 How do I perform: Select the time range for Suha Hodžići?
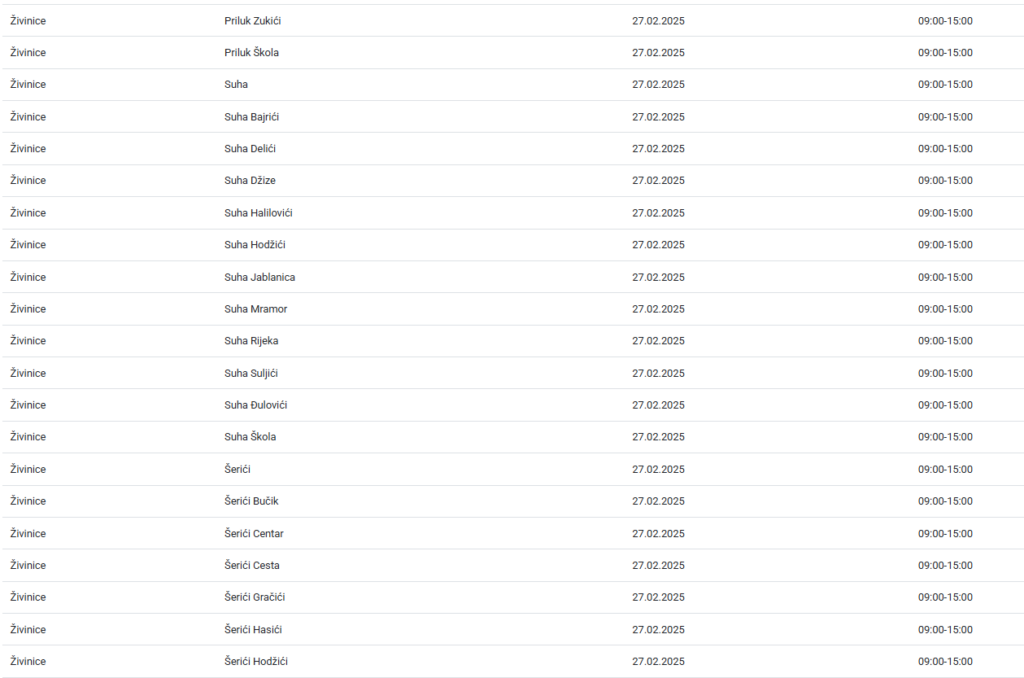coord(945,245)
